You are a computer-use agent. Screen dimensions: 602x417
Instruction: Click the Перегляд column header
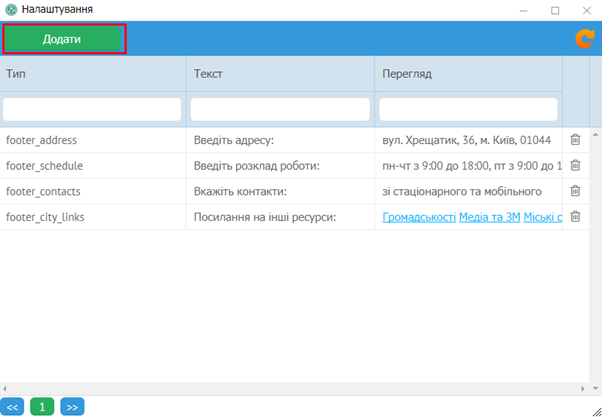(468, 74)
